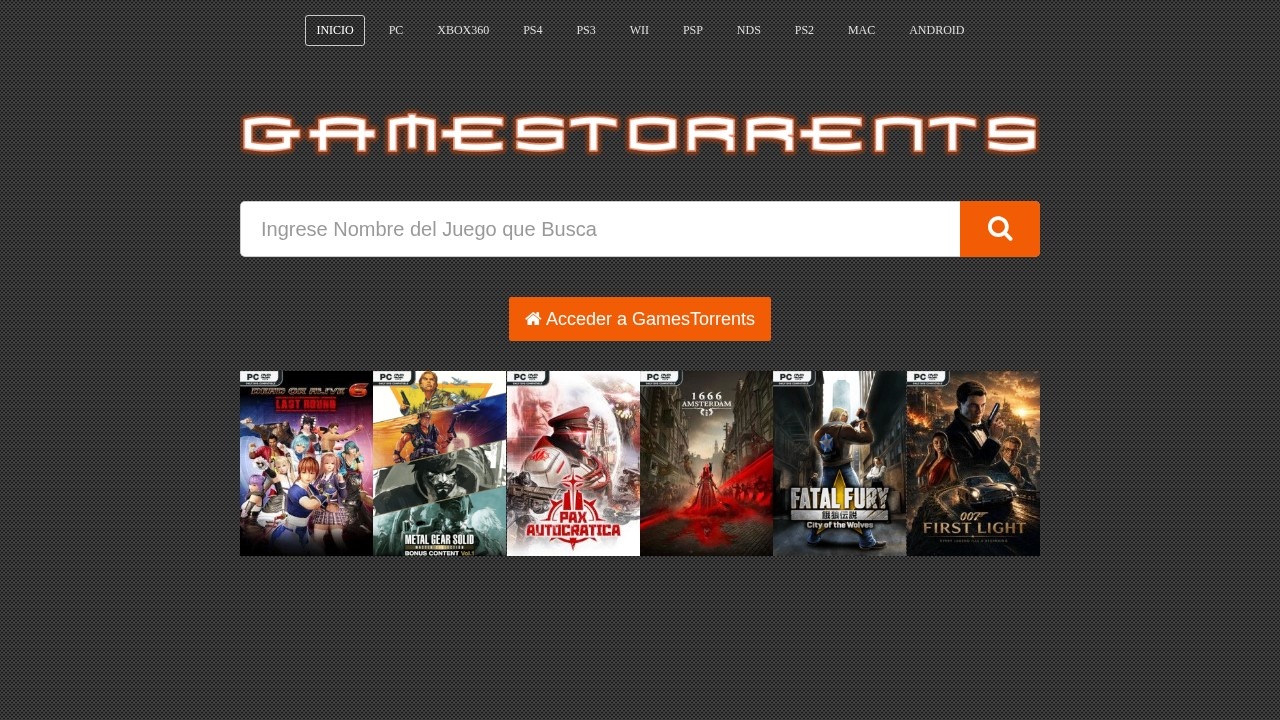Open the Pax Autocratica game cover
This screenshot has height=720, width=1280.
(x=573, y=463)
